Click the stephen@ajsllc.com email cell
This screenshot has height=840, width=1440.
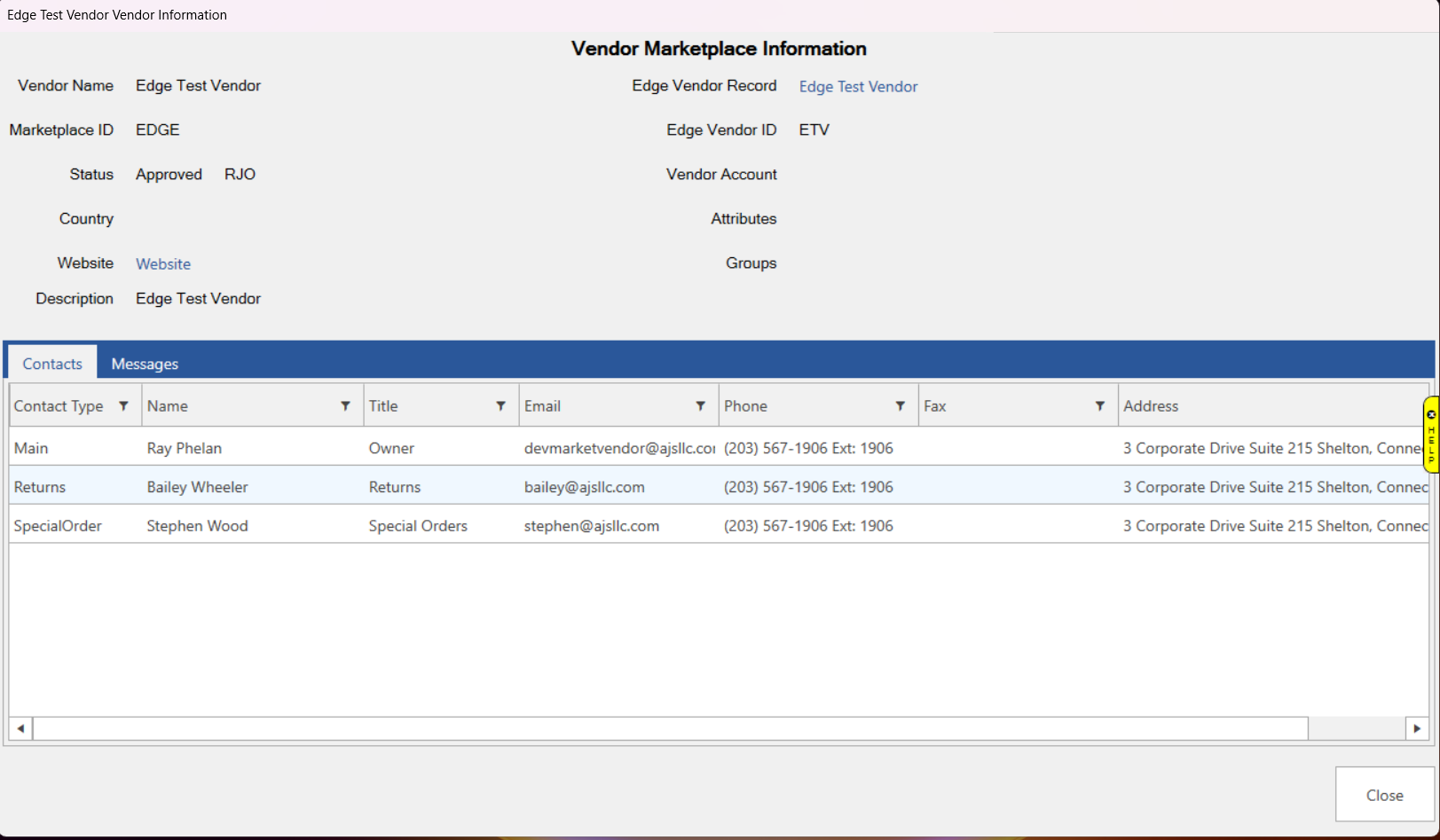coord(591,526)
